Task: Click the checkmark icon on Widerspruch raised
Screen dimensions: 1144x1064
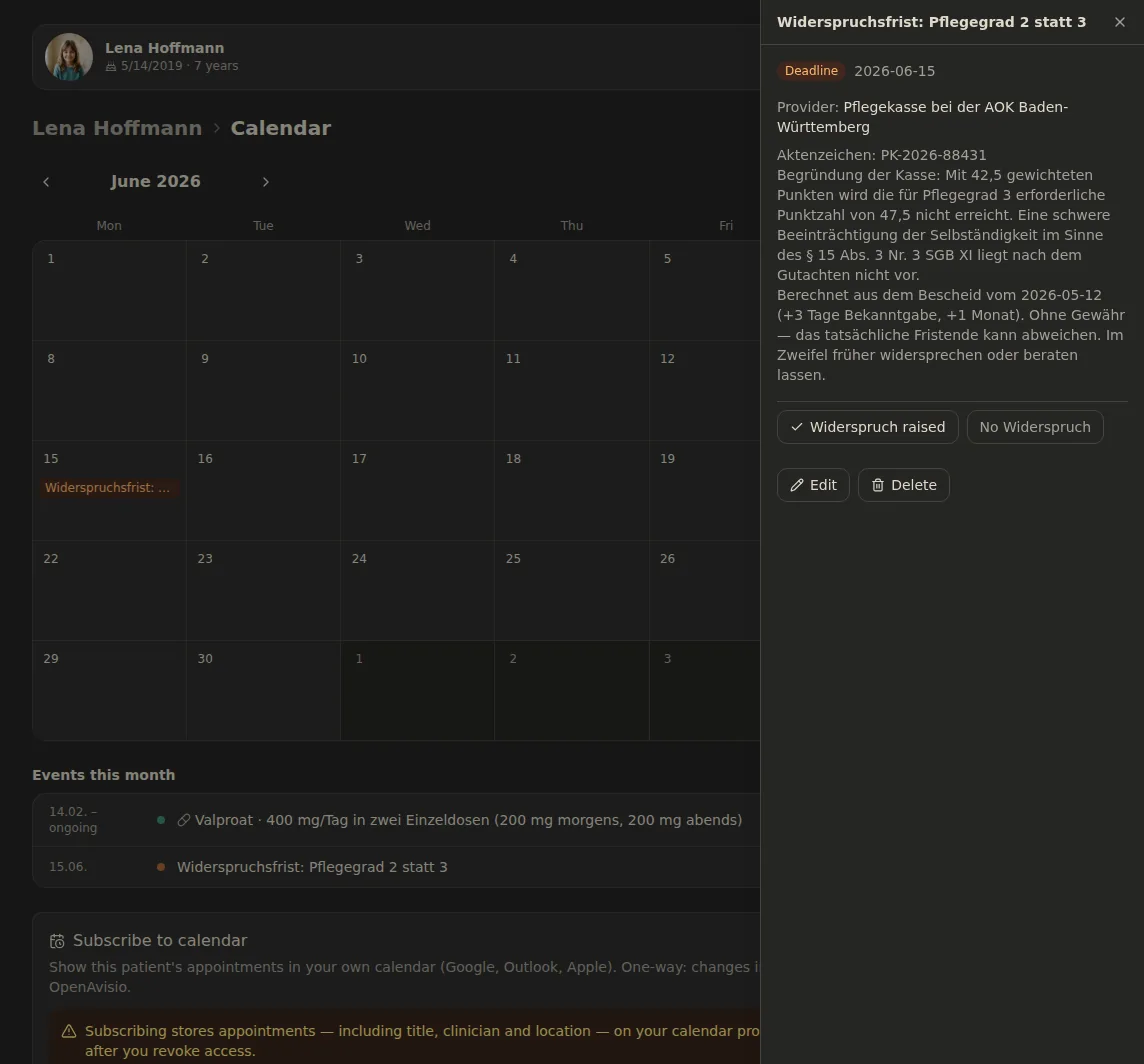Action: pyautogui.click(x=797, y=427)
